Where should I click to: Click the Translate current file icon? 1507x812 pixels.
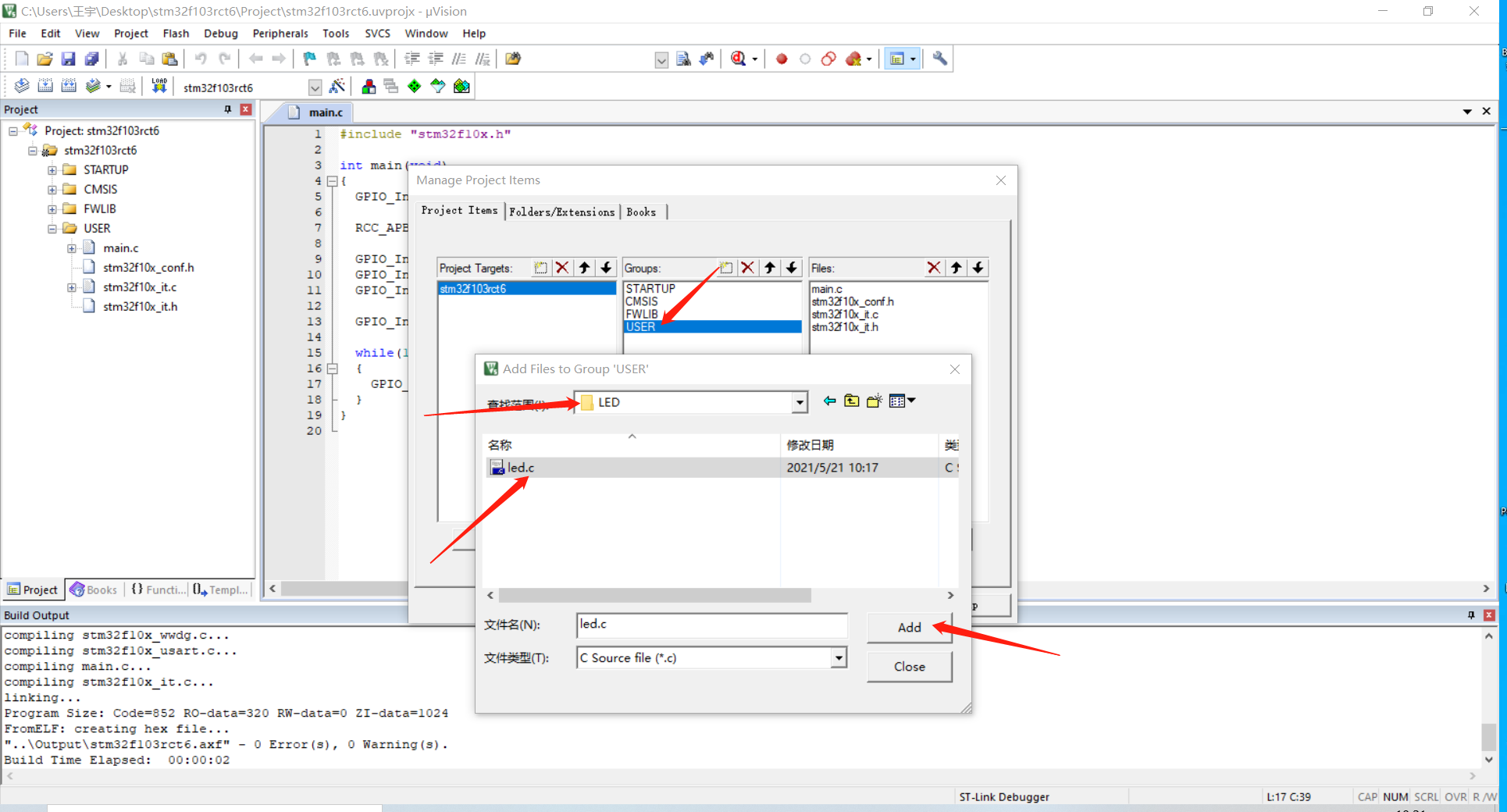pos(22,86)
